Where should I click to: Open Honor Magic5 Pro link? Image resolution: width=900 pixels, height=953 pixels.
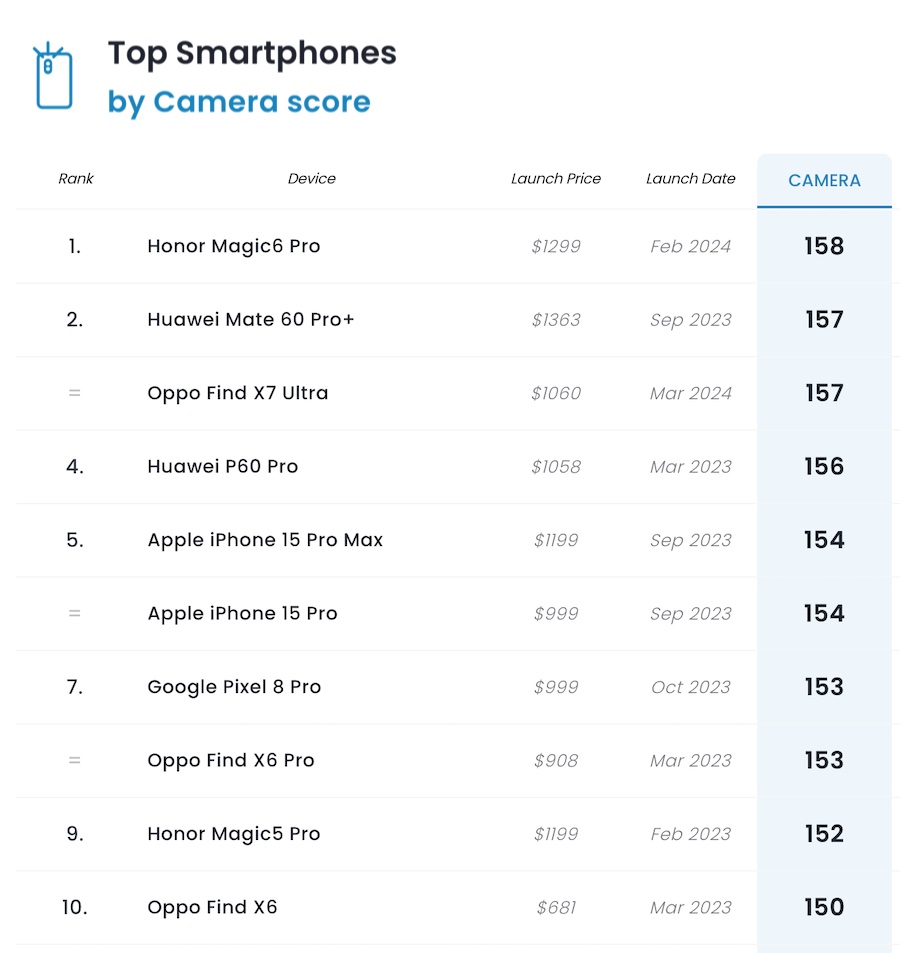click(234, 834)
